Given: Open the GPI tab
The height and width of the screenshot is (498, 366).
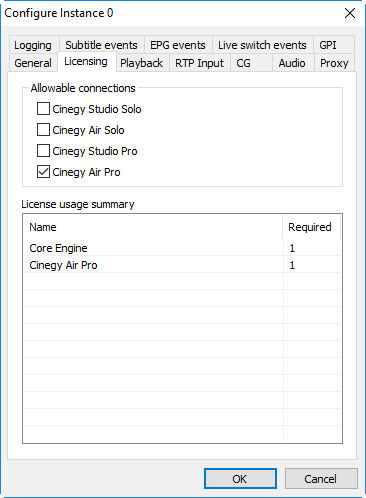Looking at the screenshot, I should [x=333, y=45].
